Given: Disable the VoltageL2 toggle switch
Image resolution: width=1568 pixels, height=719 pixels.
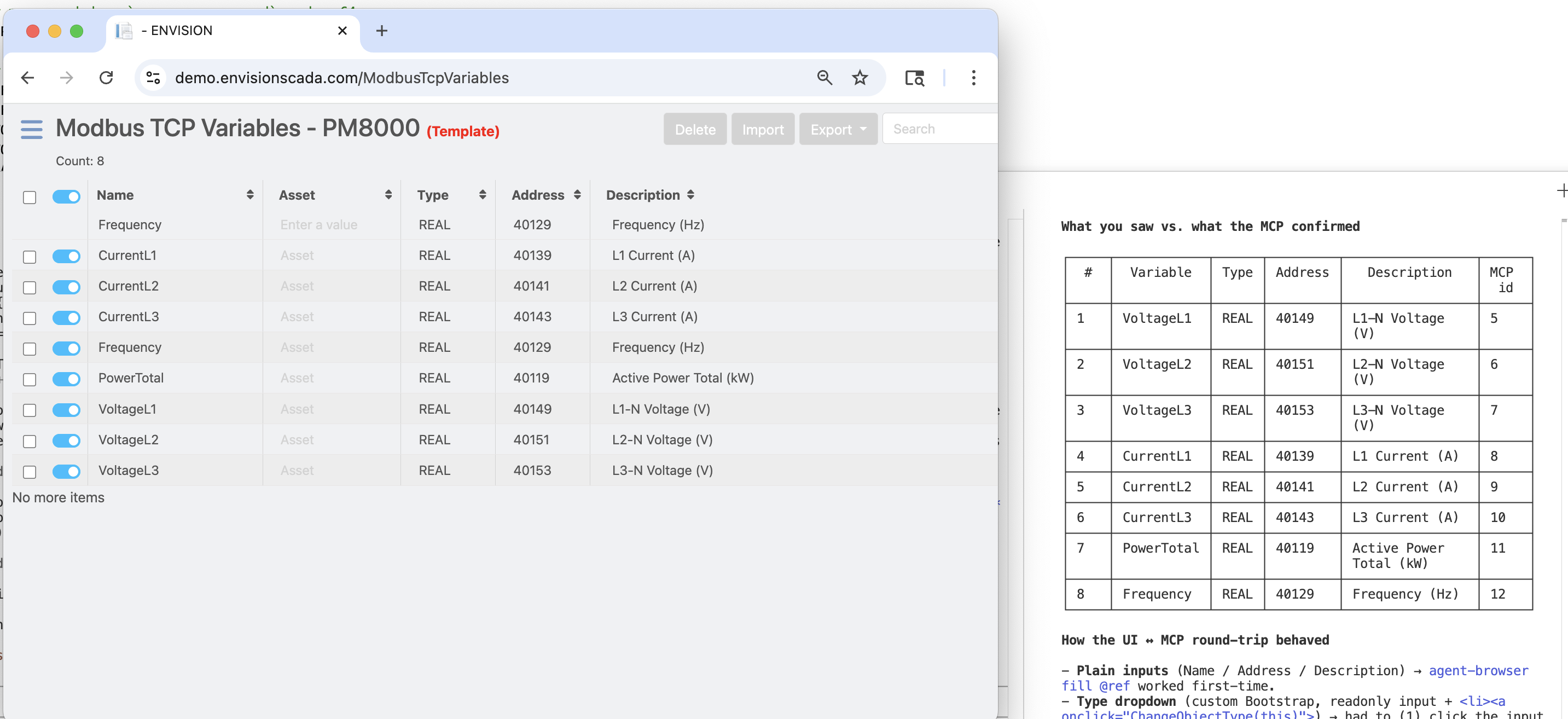Looking at the screenshot, I should coord(66,441).
